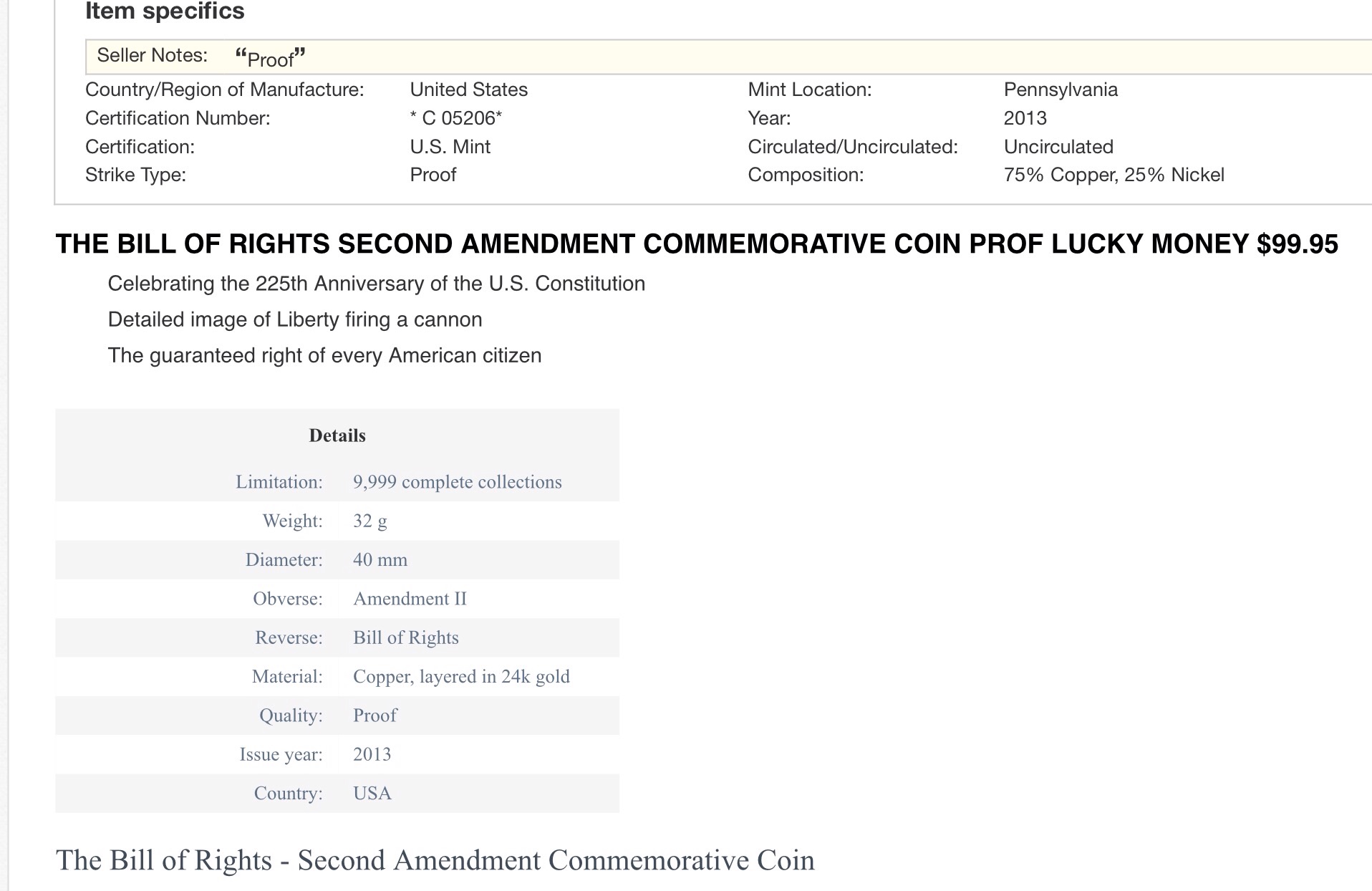
Task: Click the Item specifics heading
Action: [x=165, y=11]
